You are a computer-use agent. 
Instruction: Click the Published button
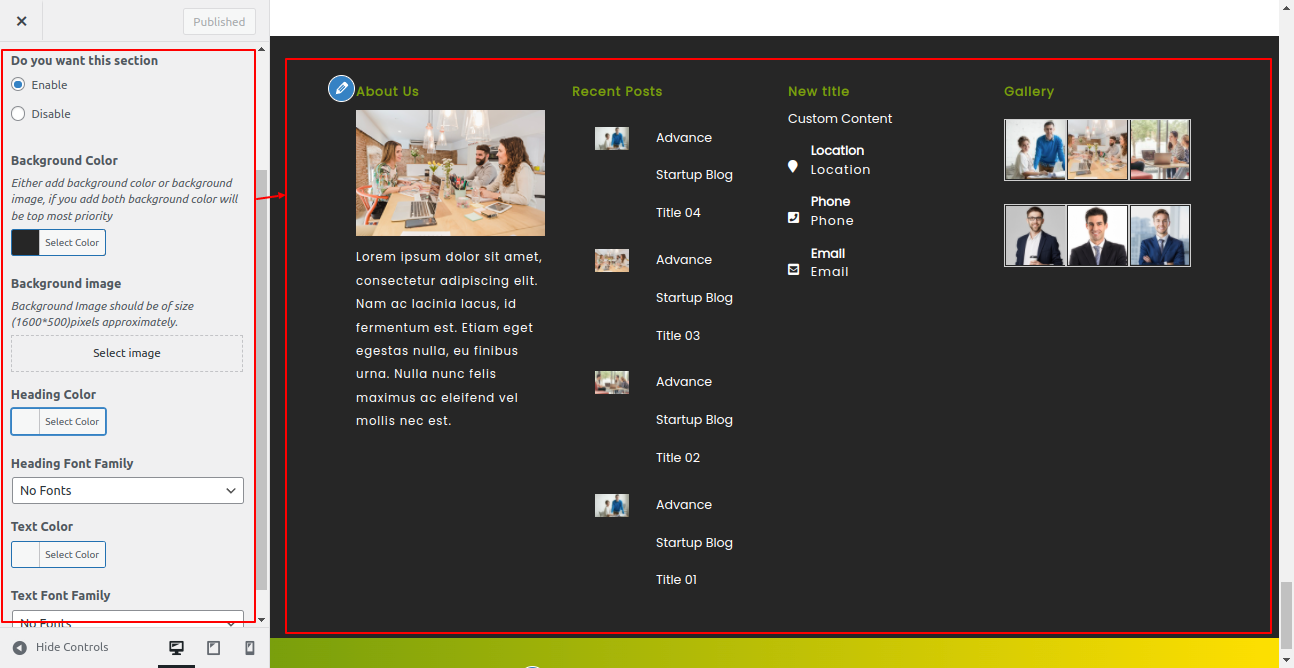tap(219, 22)
